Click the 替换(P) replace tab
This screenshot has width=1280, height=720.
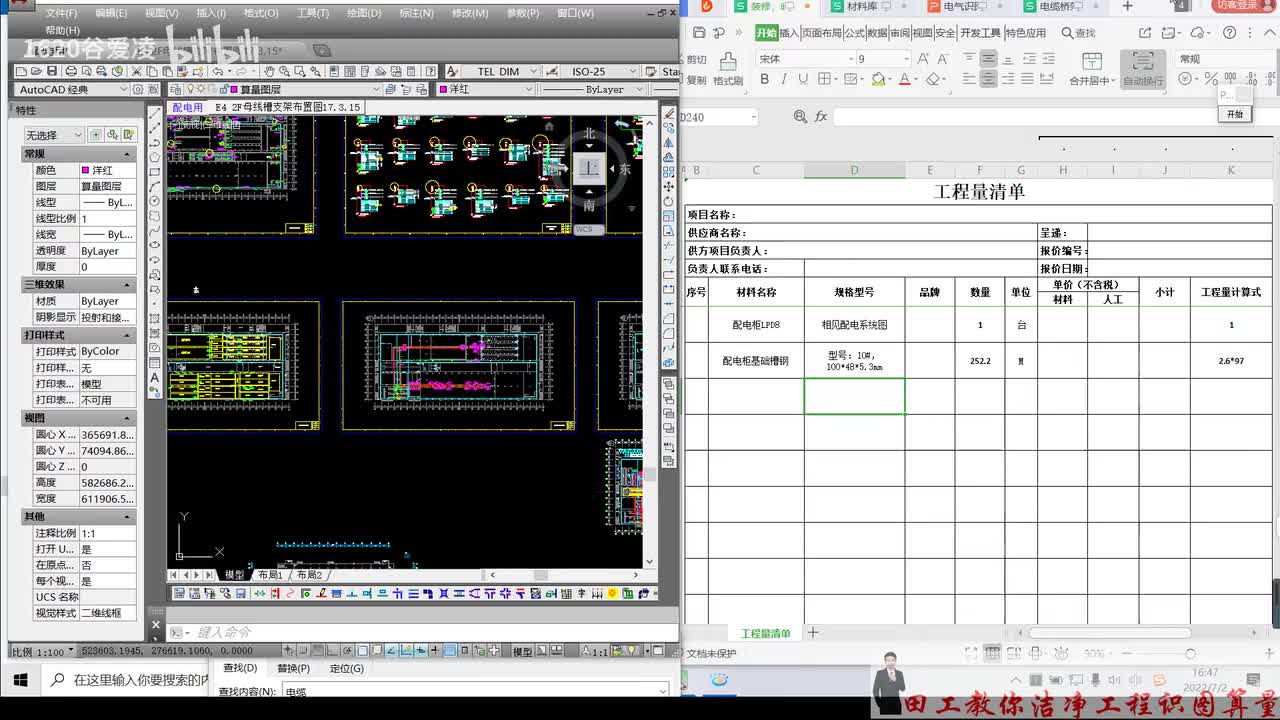293,668
